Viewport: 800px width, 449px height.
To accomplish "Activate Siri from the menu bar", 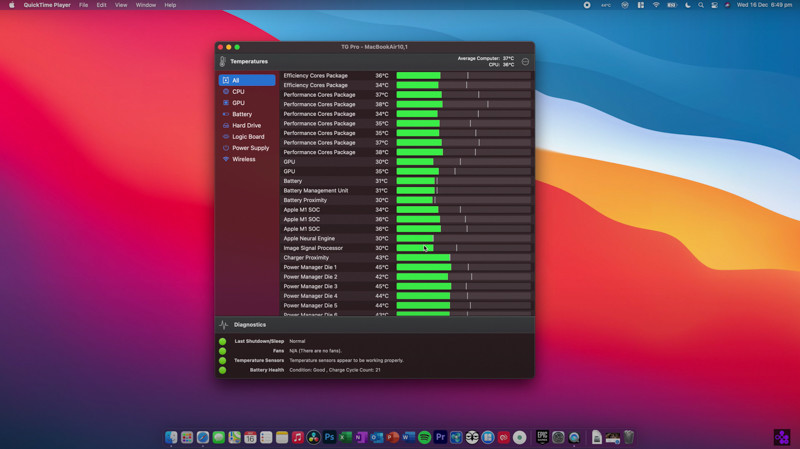I will coord(728,5).
